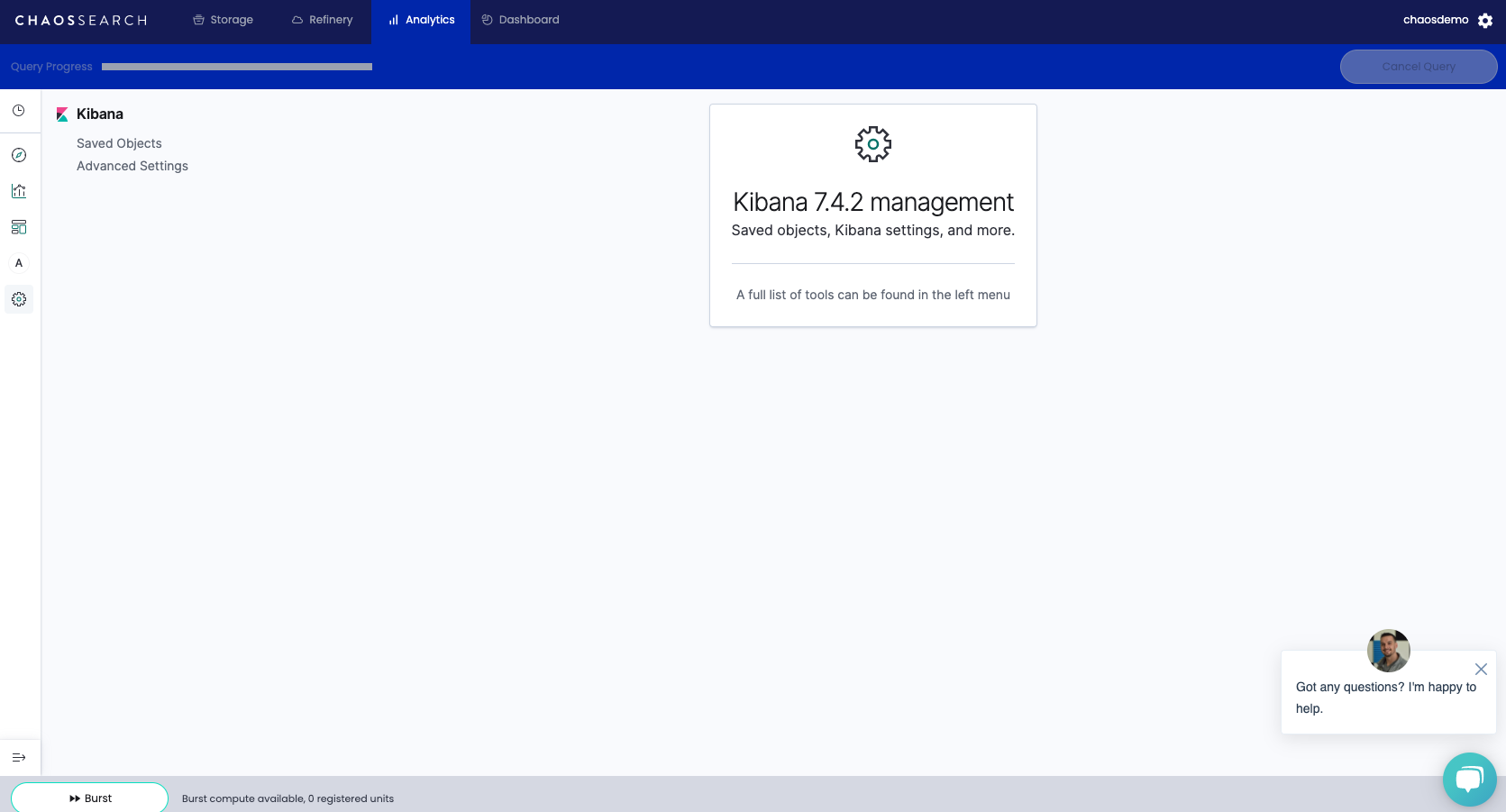
Task: Click the query progress bar
Action: pyautogui.click(x=237, y=67)
